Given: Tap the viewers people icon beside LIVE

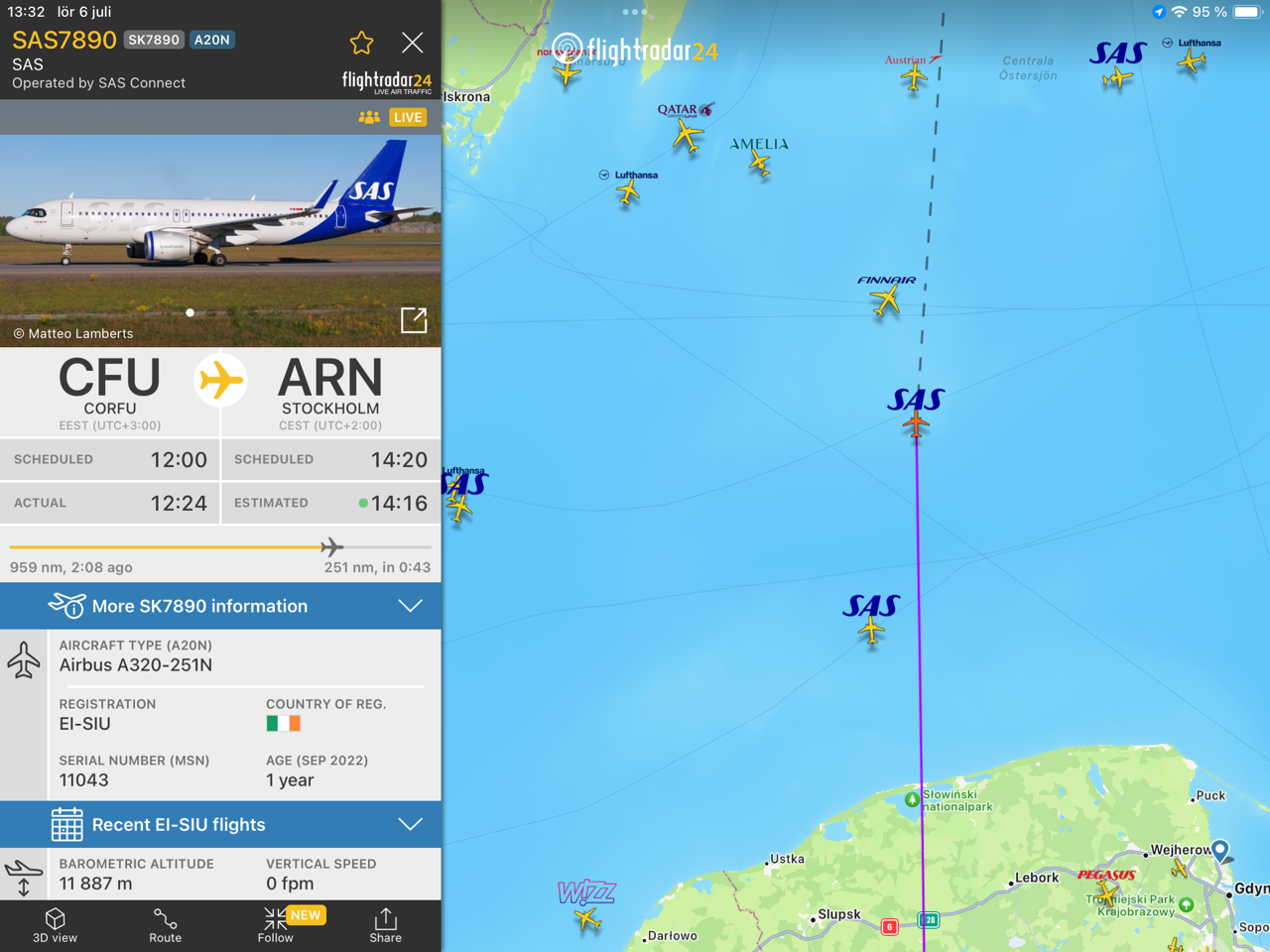Looking at the screenshot, I should [369, 117].
